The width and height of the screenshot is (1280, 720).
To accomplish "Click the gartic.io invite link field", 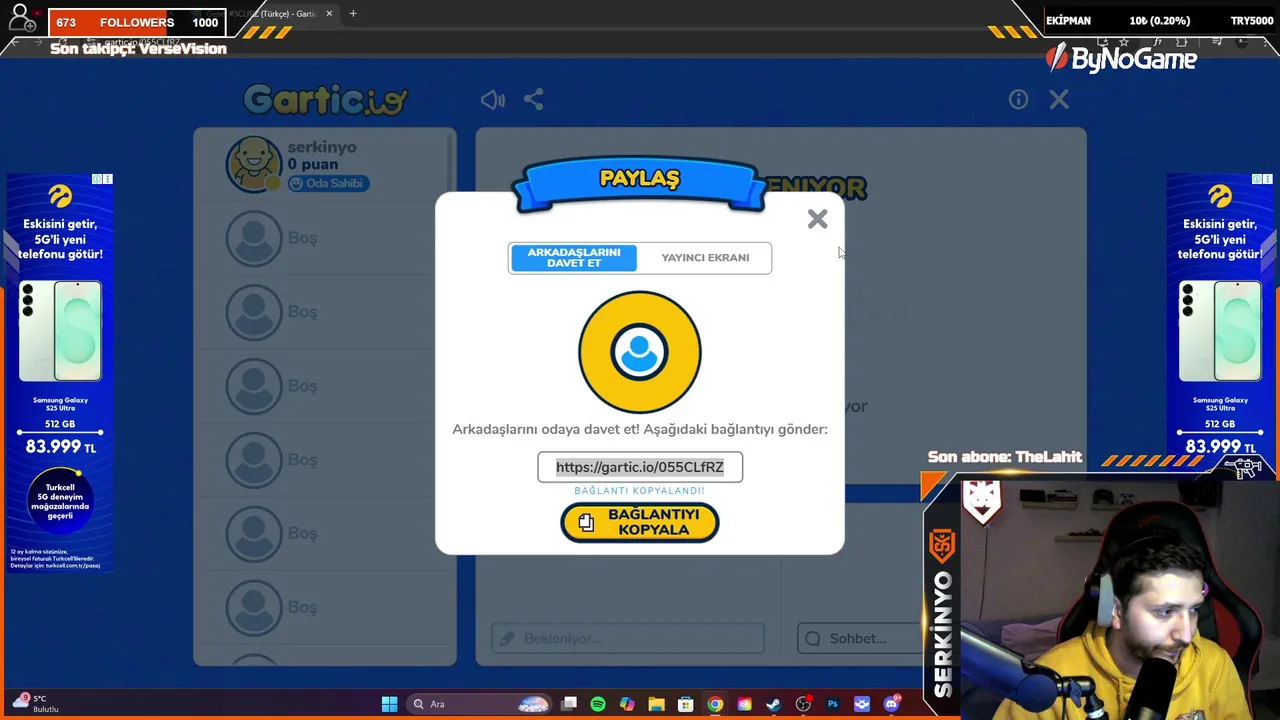I will pos(640,467).
